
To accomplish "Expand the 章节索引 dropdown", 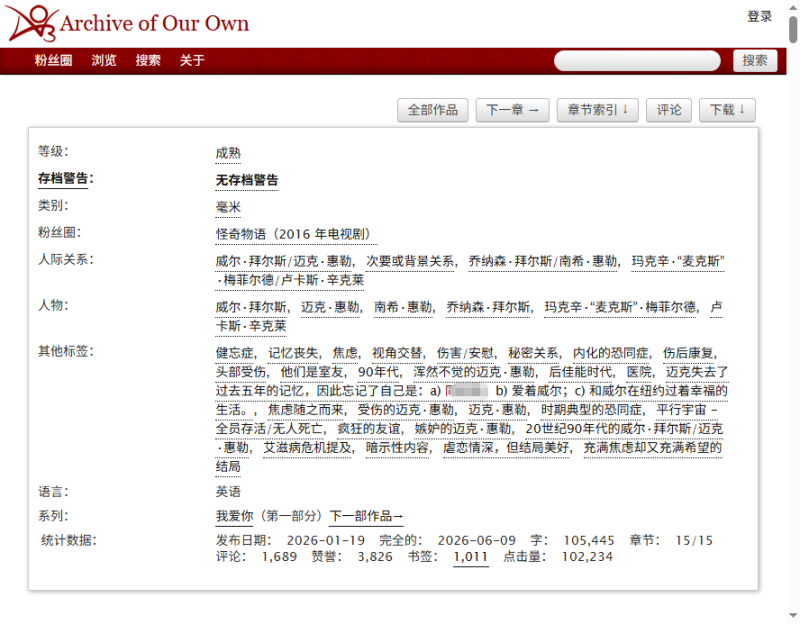I will click(597, 110).
